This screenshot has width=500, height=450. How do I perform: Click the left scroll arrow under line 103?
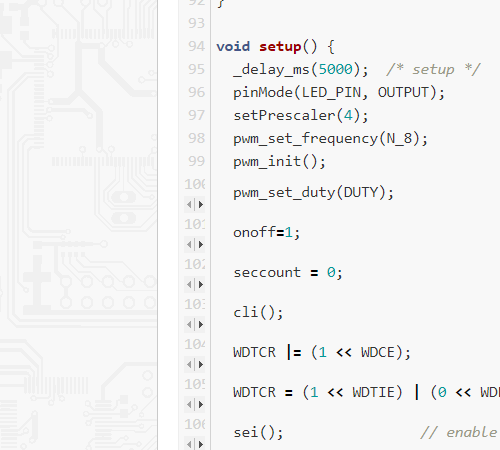coord(189,324)
